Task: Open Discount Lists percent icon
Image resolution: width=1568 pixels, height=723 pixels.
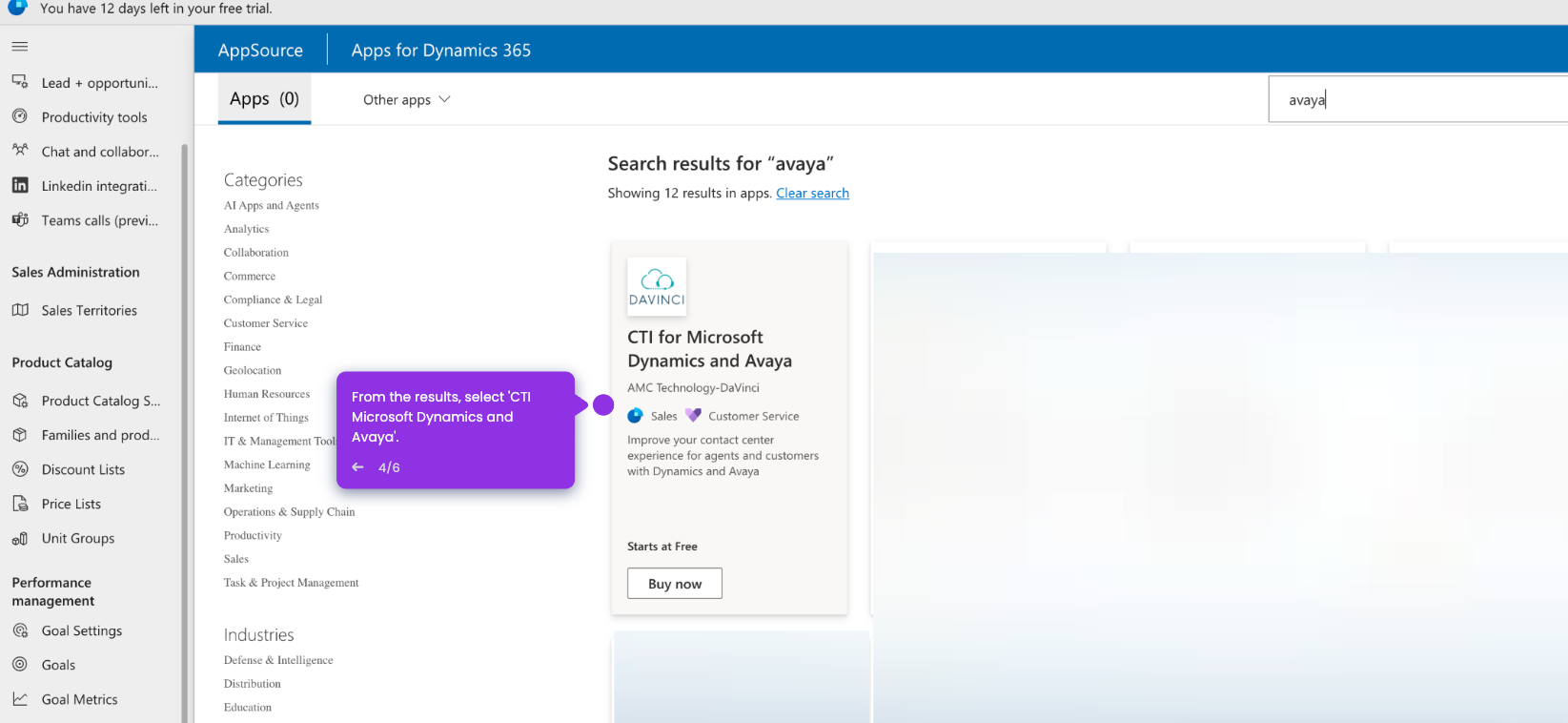Action: pyautogui.click(x=20, y=469)
